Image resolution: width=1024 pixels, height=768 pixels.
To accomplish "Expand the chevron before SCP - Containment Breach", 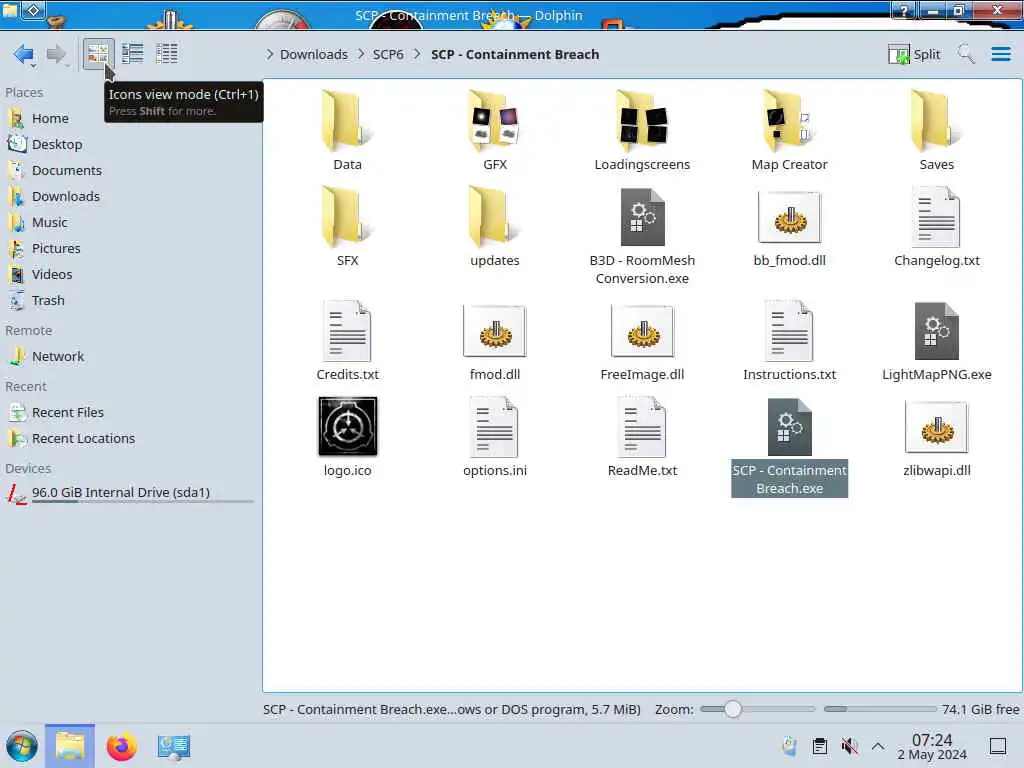I will click(x=417, y=54).
